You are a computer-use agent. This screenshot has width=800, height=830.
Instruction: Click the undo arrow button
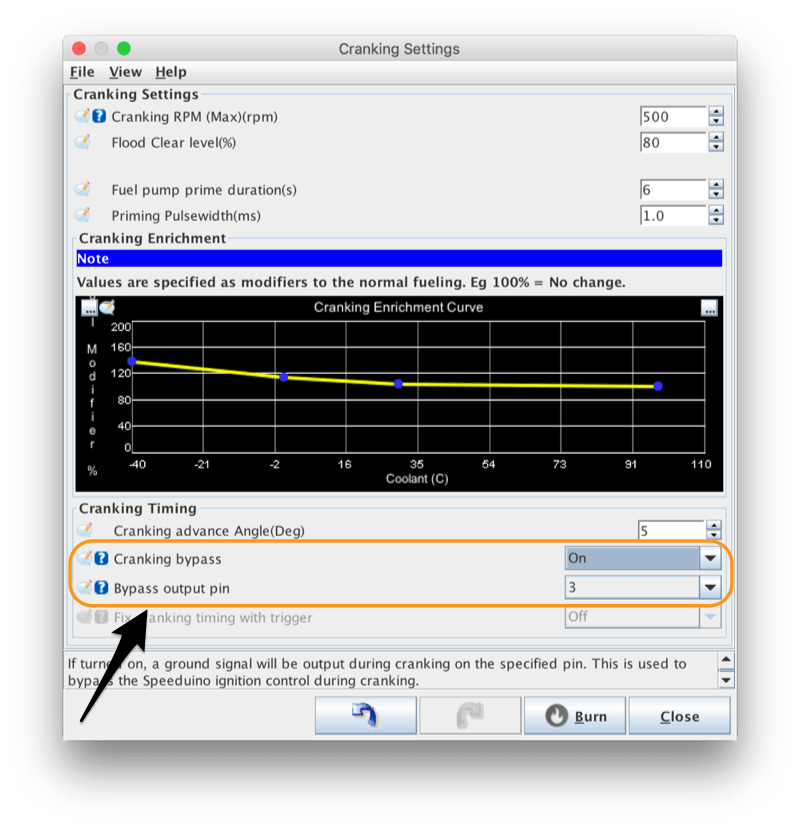pos(364,715)
